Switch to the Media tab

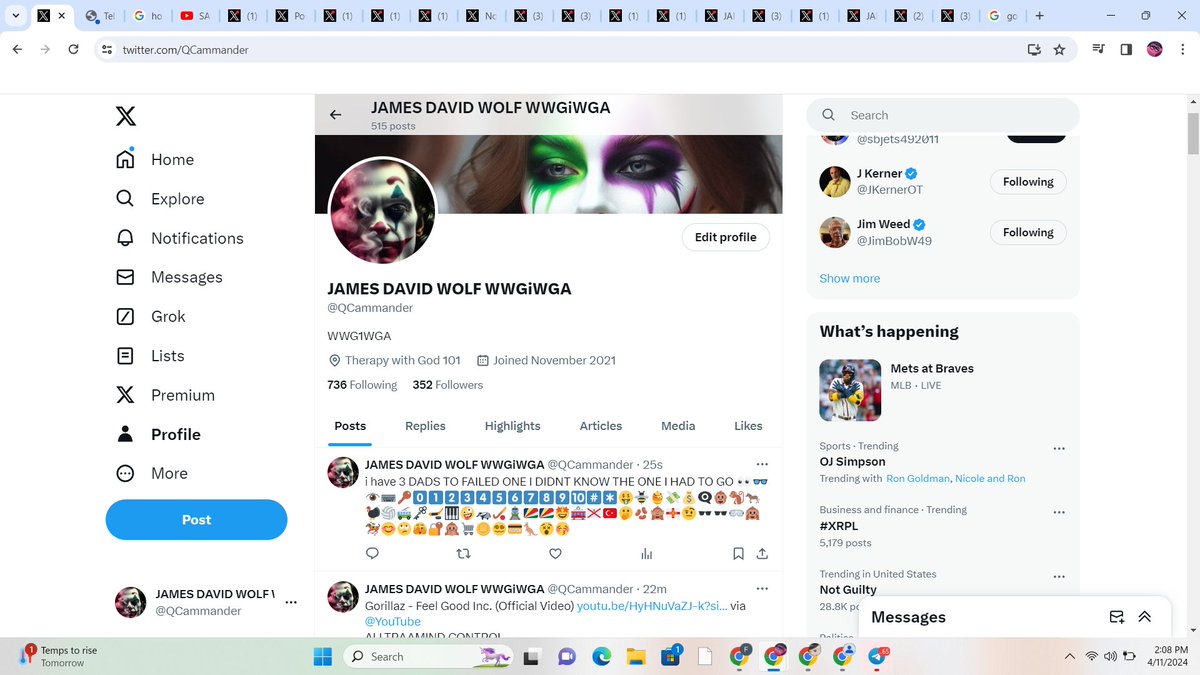pos(678,426)
